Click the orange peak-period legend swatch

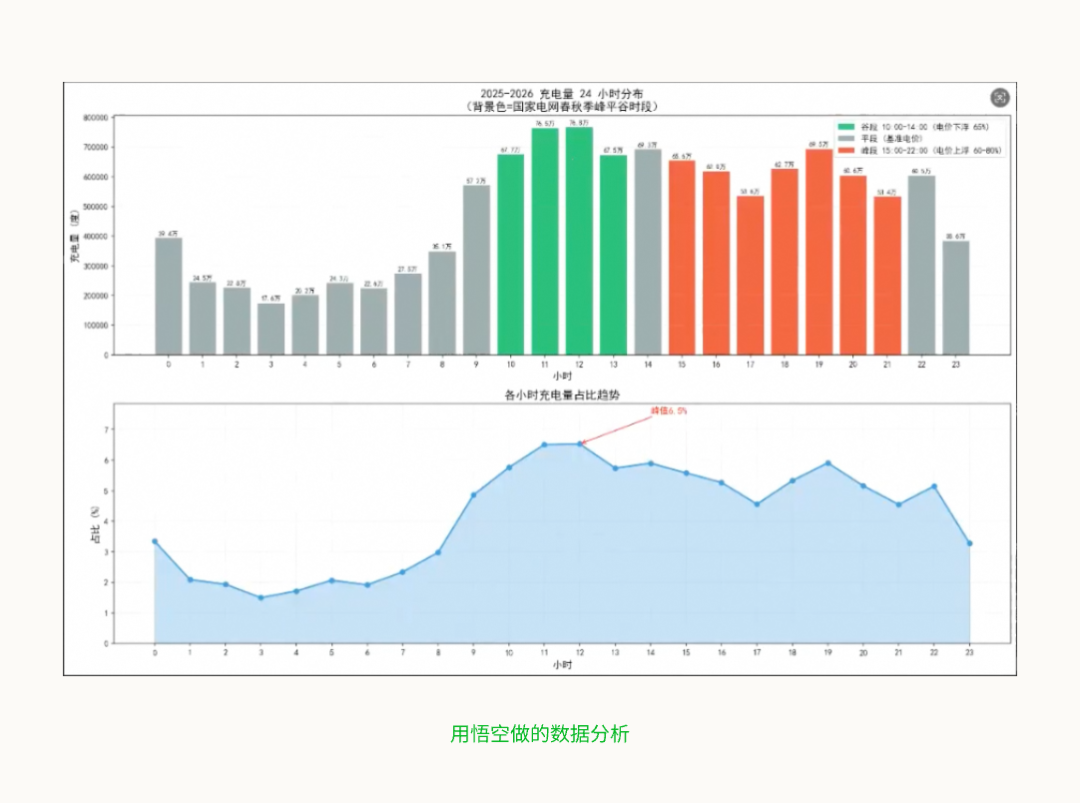click(847, 150)
